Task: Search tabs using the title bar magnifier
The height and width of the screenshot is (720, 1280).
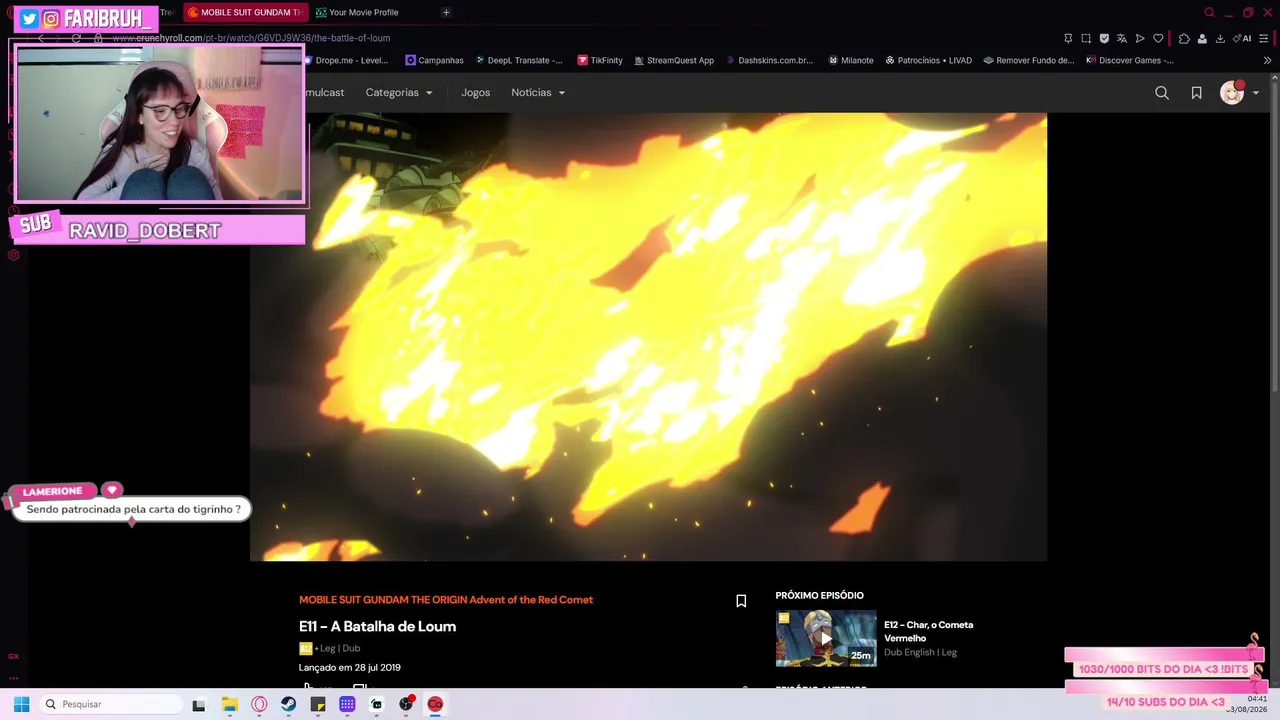Action: (x=1210, y=12)
